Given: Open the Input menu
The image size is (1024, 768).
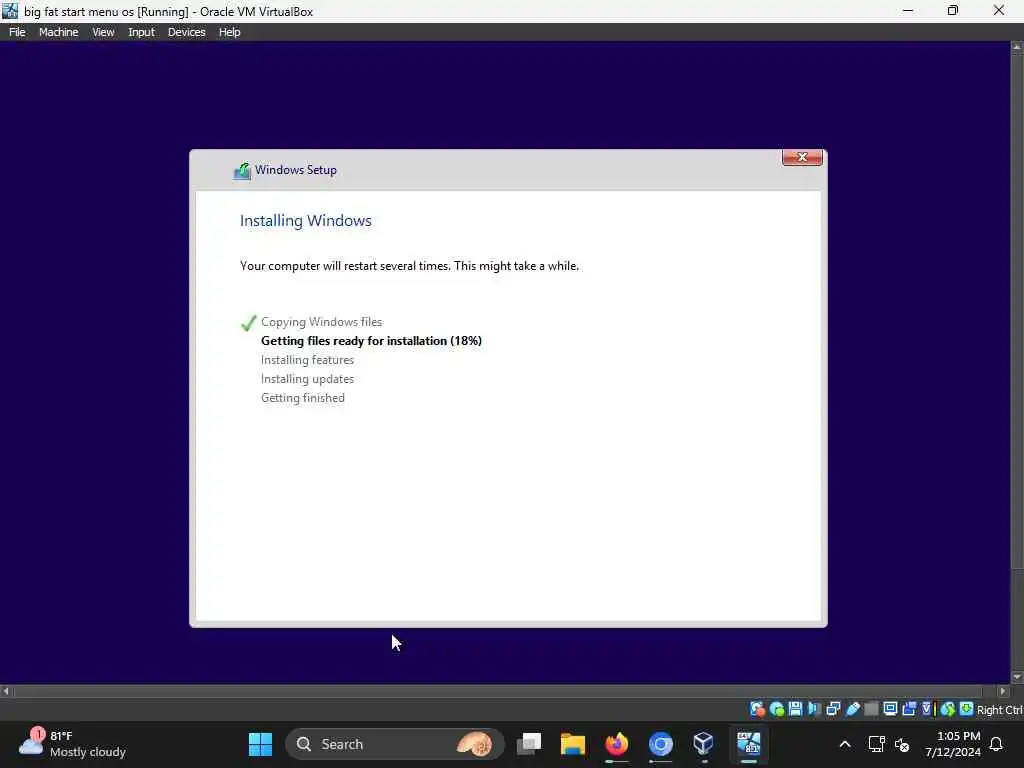Looking at the screenshot, I should [x=141, y=32].
